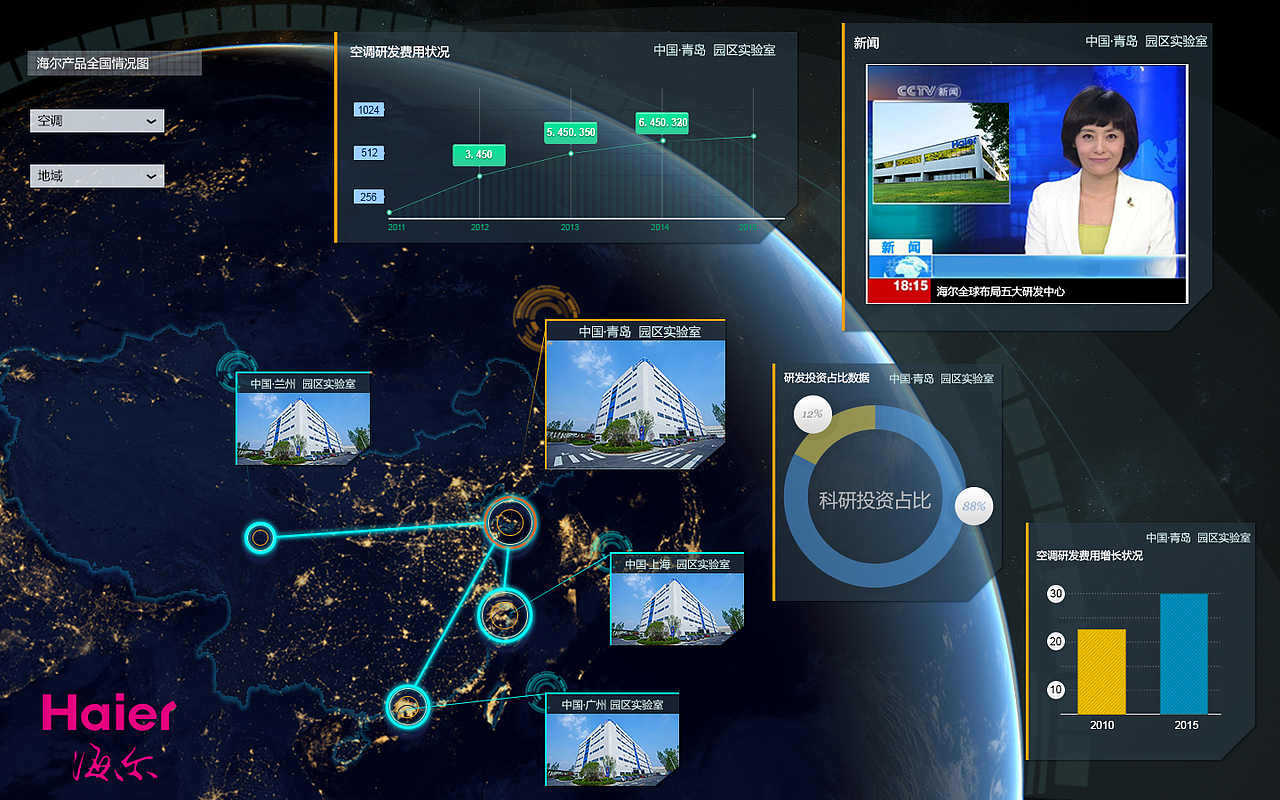Click the Haier building inset in news video
1280x800 pixels.
click(x=941, y=153)
